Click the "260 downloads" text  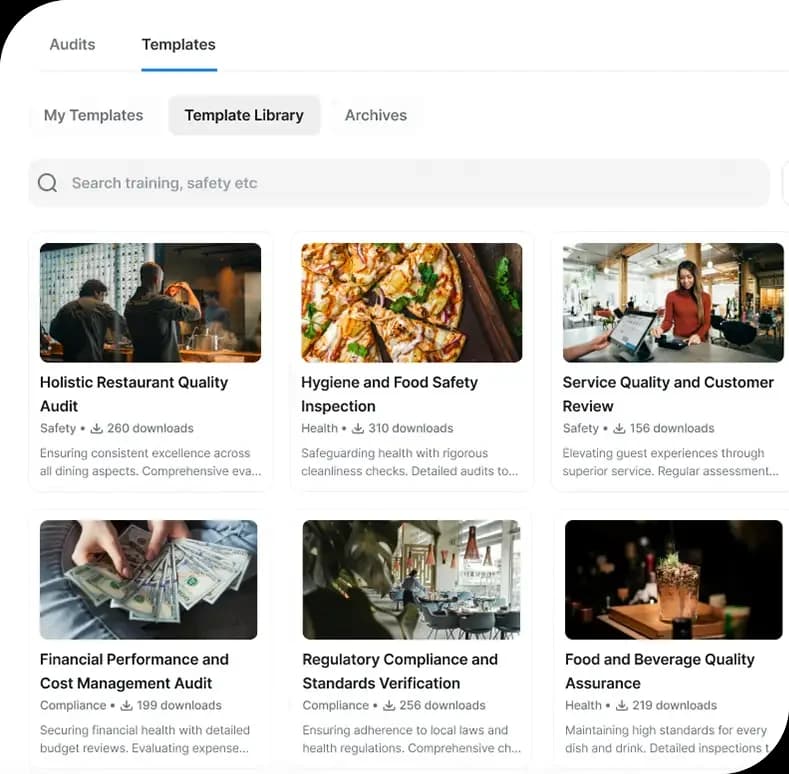pyautogui.click(x=150, y=428)
